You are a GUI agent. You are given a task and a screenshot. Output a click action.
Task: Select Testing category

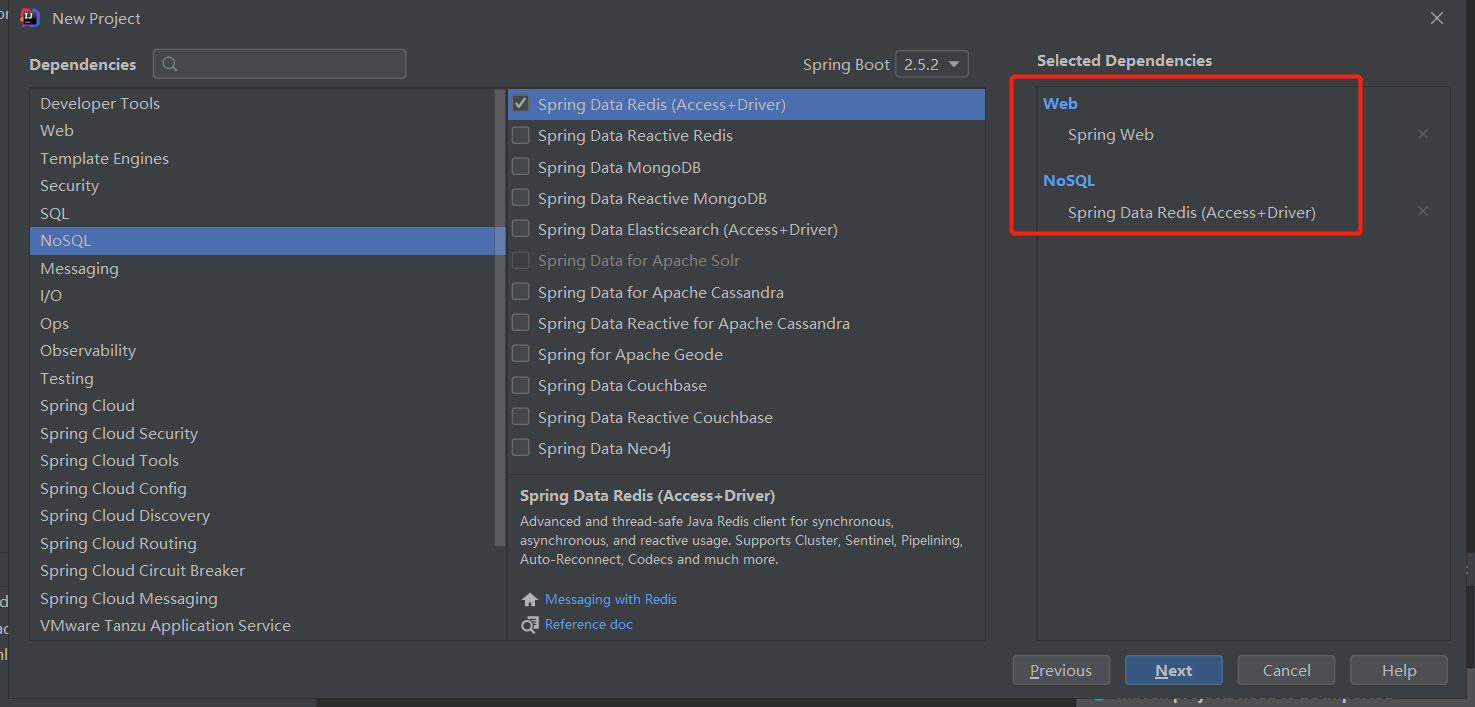(262, 378)
